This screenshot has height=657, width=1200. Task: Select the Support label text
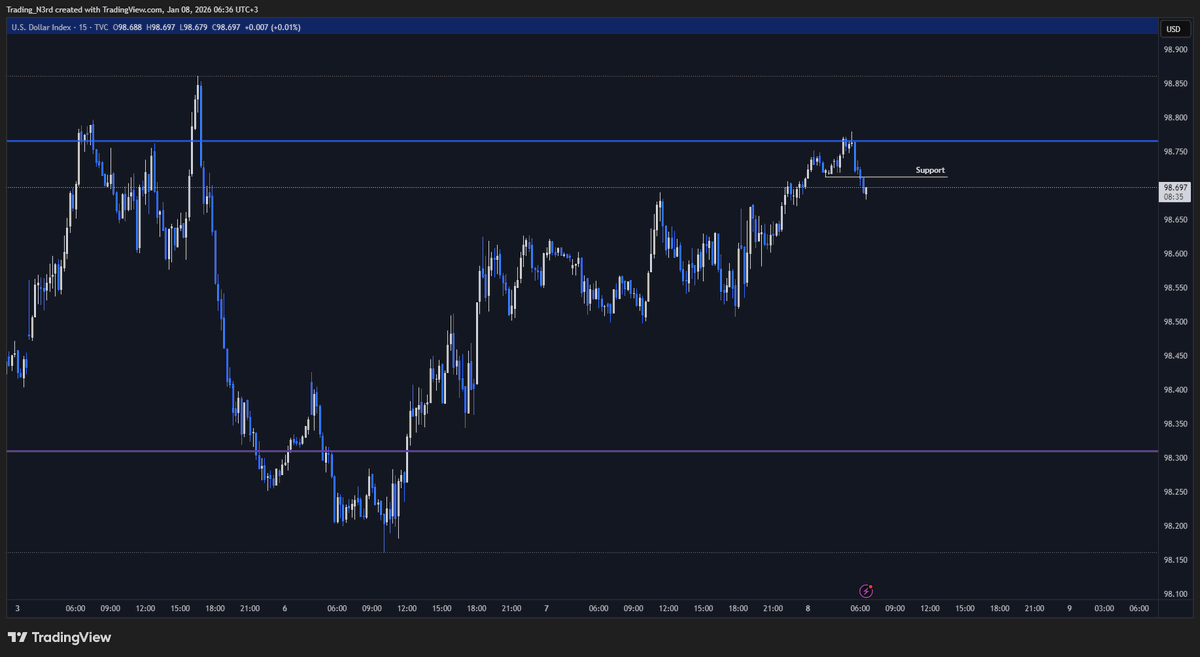point(930,170)
